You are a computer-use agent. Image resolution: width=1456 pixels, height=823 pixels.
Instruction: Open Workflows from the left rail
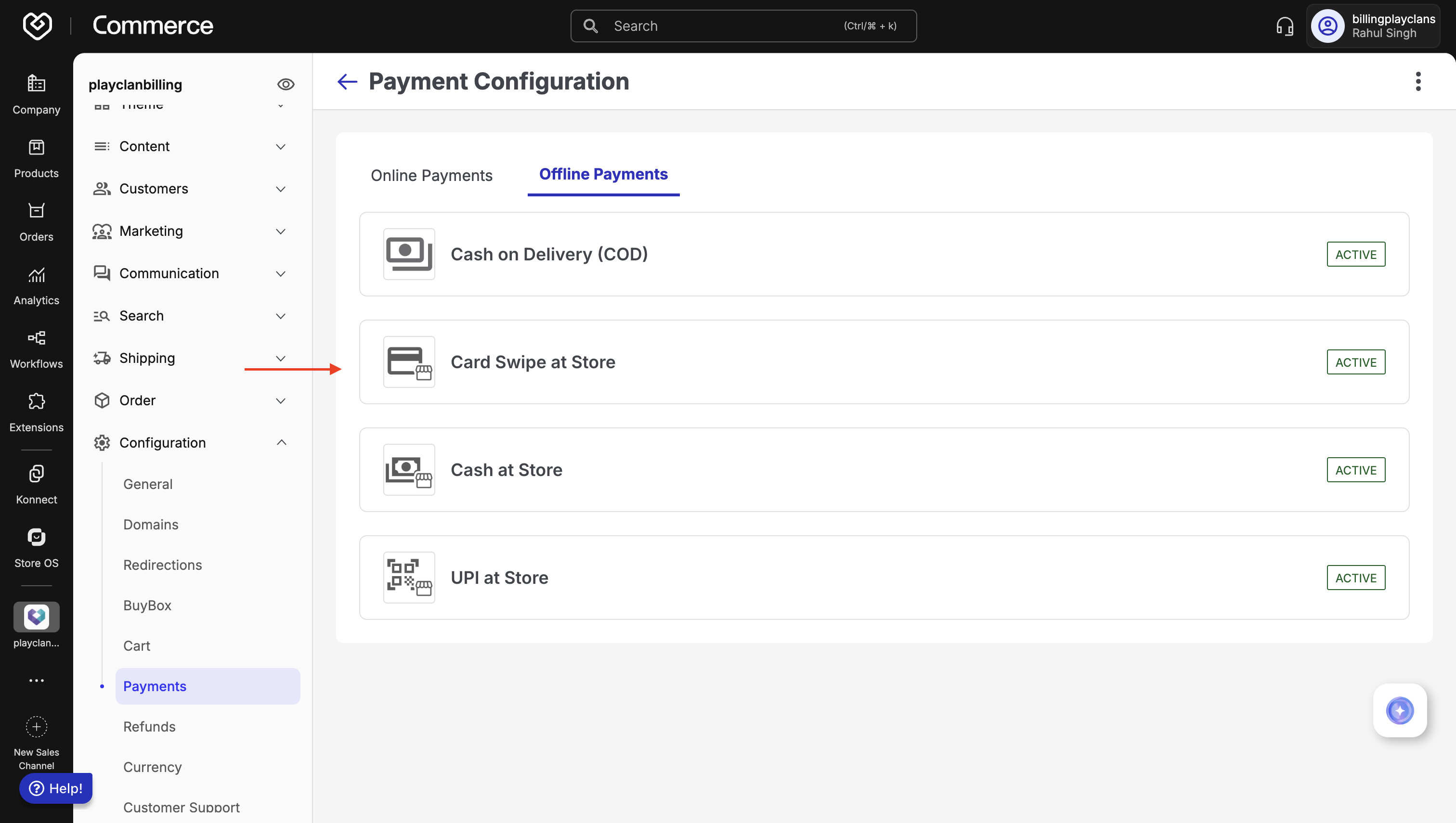(36, 349)
